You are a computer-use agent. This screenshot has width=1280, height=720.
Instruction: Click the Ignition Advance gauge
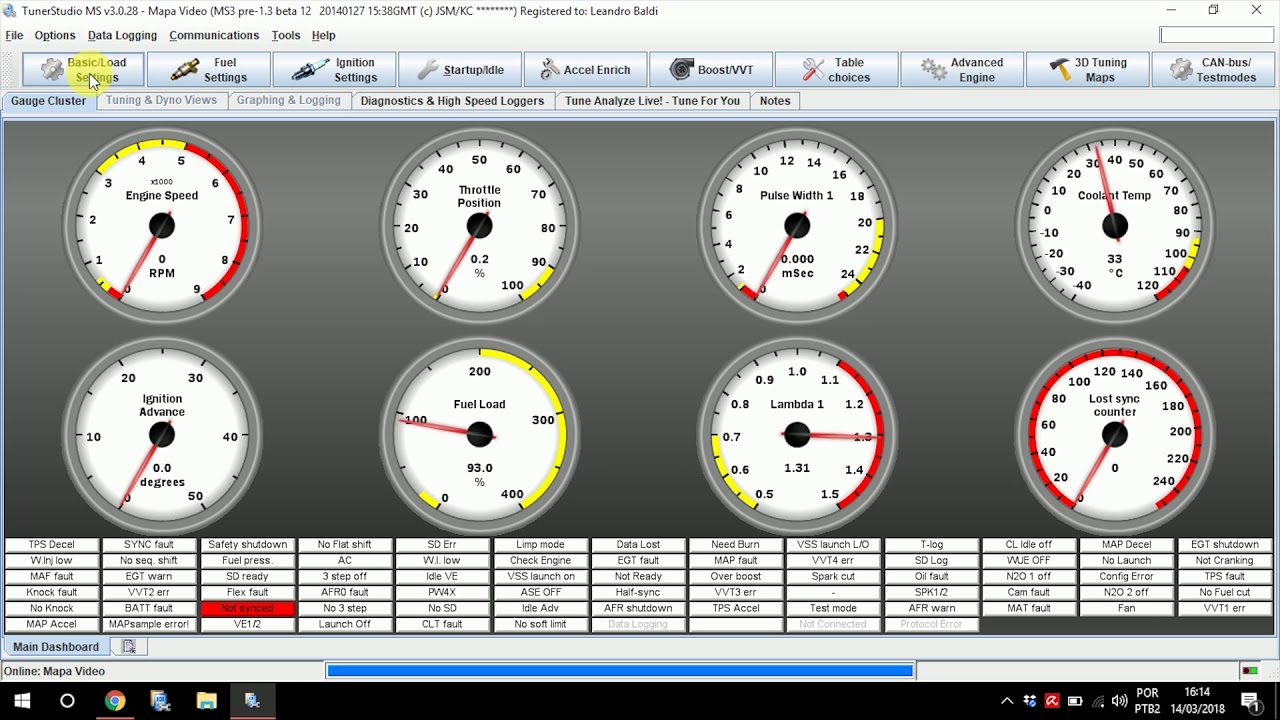pos(161,434)
